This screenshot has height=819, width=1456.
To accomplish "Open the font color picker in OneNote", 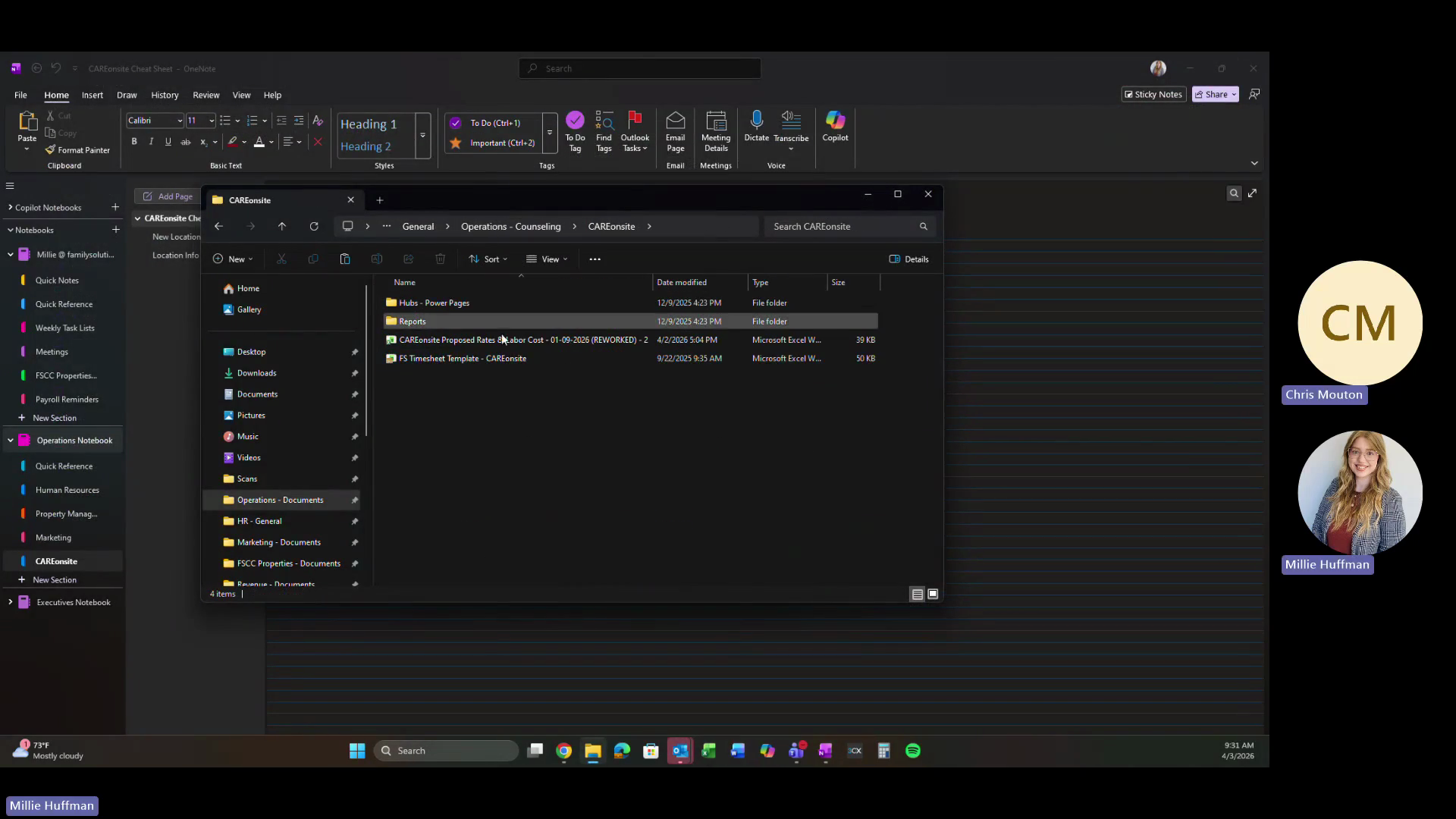I will pyautogui.click(x=271, y=142).
